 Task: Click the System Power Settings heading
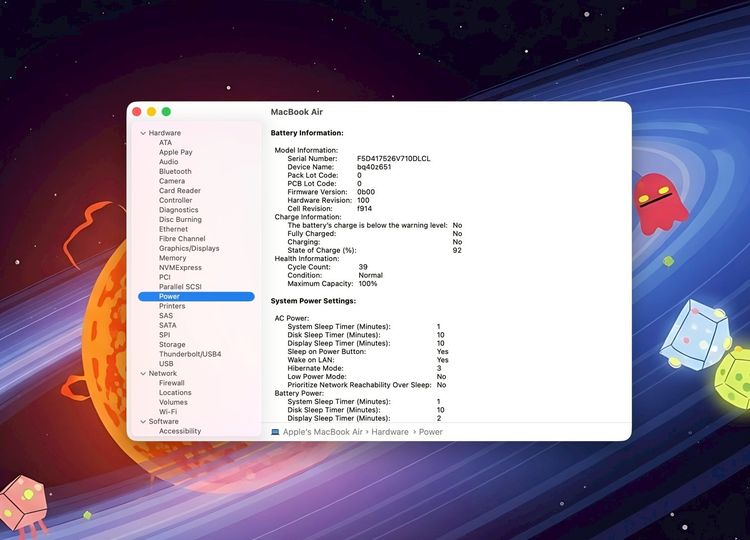[x=313, y=301]
